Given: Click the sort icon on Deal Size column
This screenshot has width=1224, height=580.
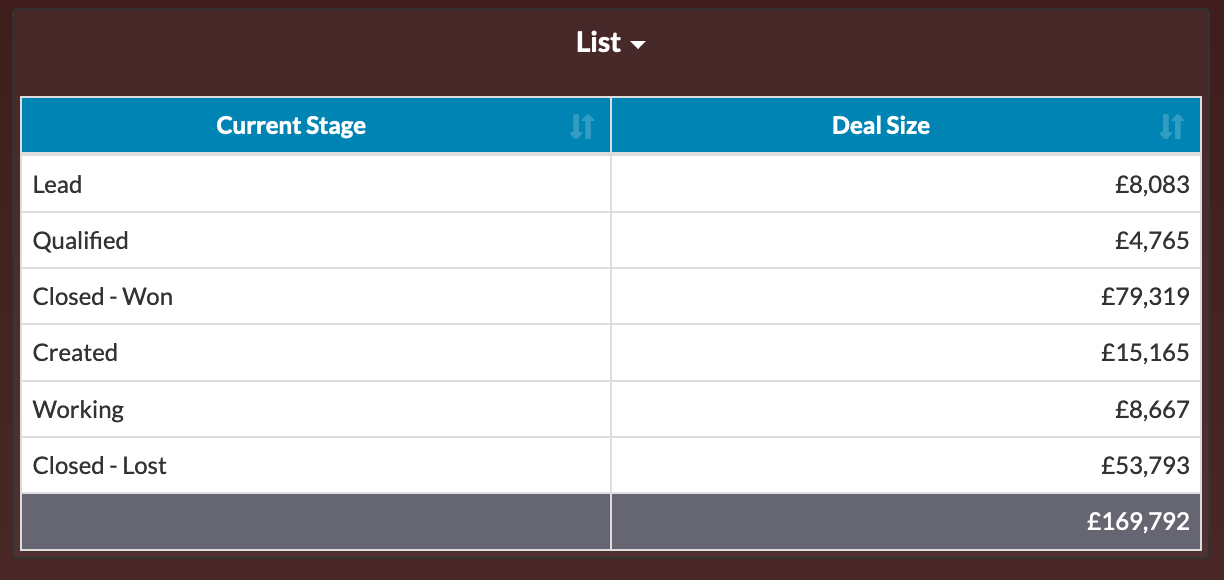Looking at the screenshot, I should coord(1170,125).
